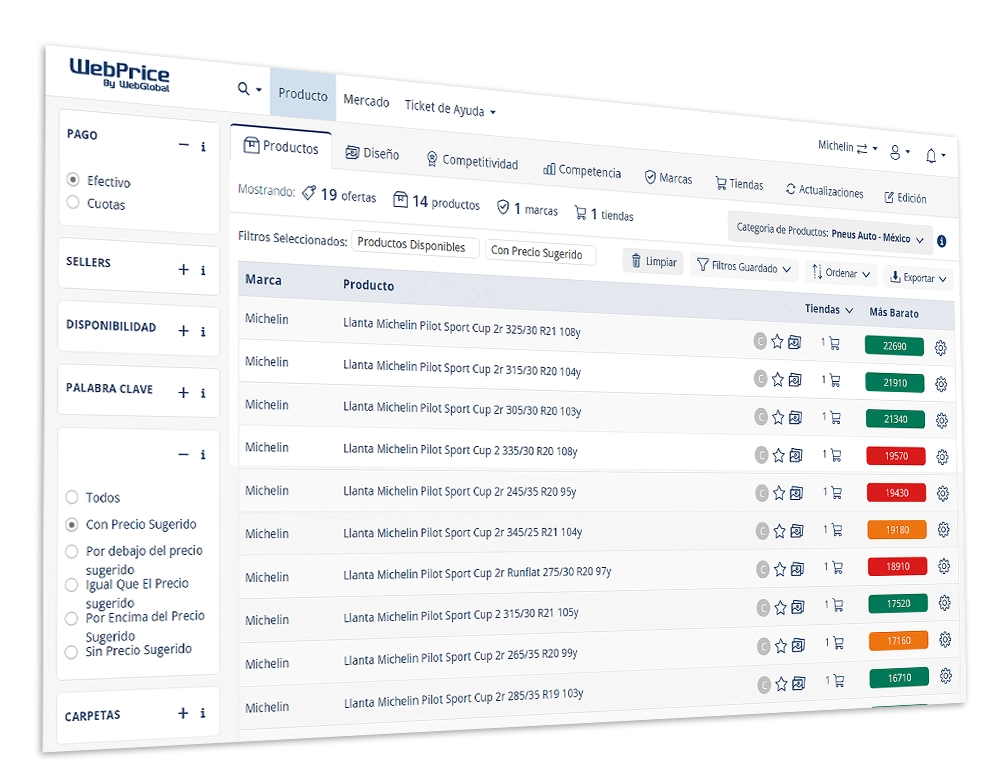This screenshot has width=1000, height=779.
Task: Switch to the Competencia tab
Action: (582, 170)
